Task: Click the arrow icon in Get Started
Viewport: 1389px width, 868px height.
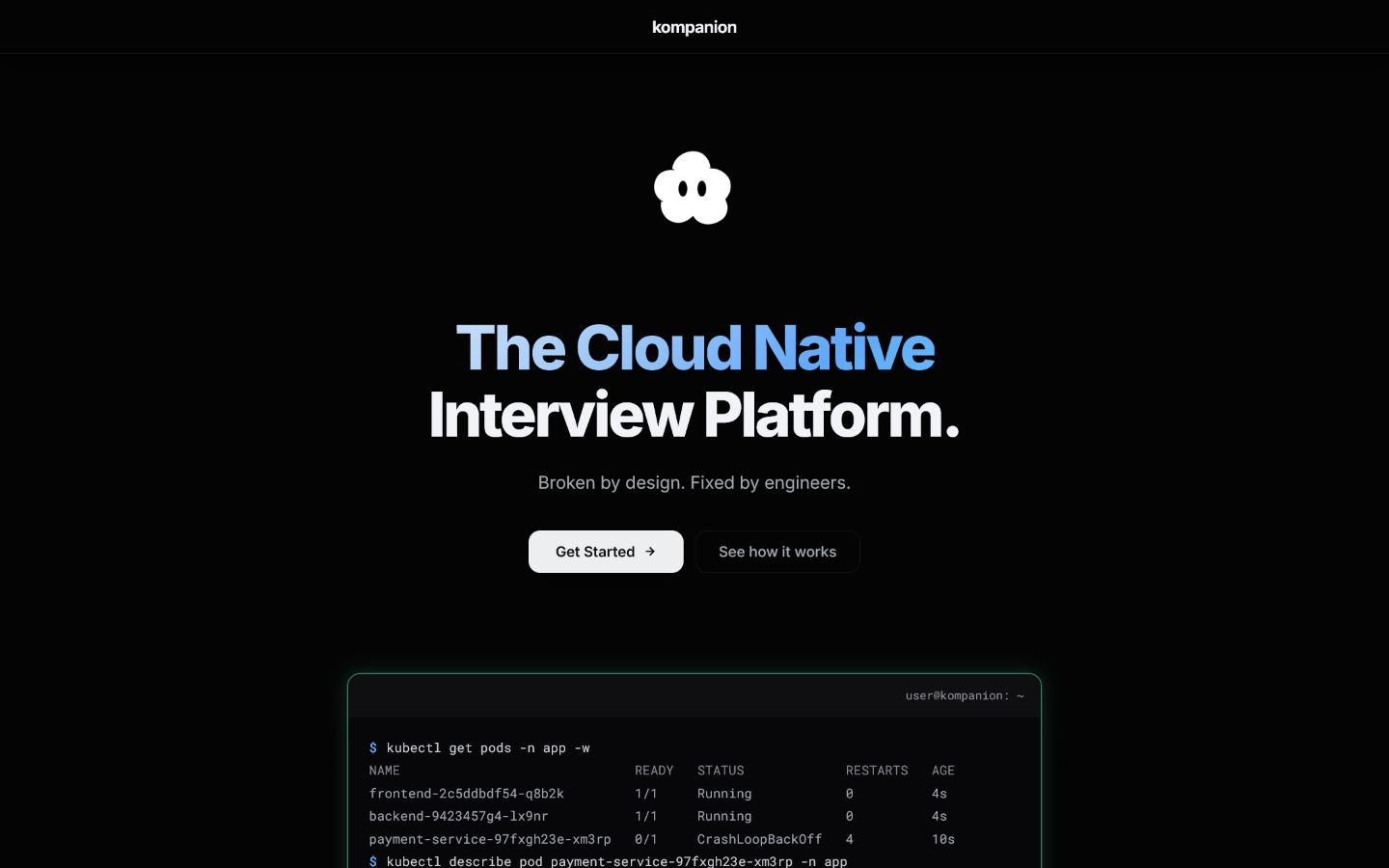Action: click(x=650, y=552)
